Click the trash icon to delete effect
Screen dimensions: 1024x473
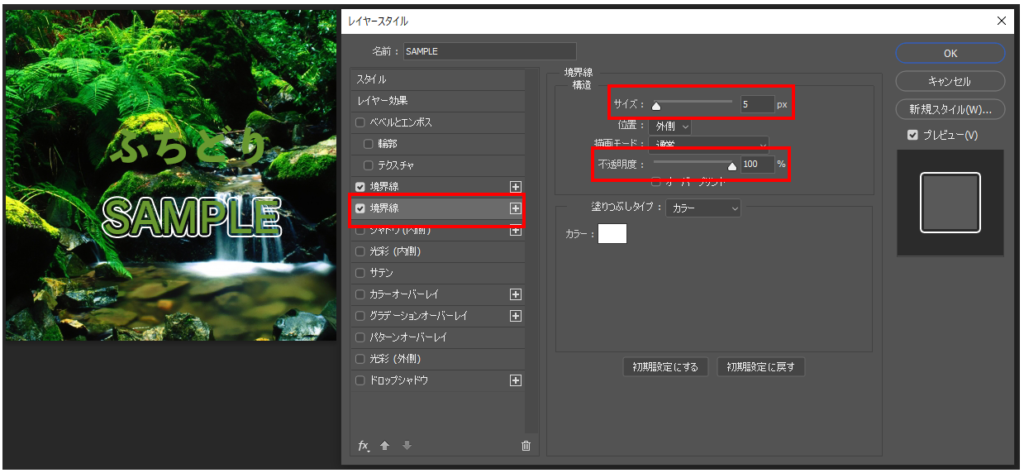point(526,446)
